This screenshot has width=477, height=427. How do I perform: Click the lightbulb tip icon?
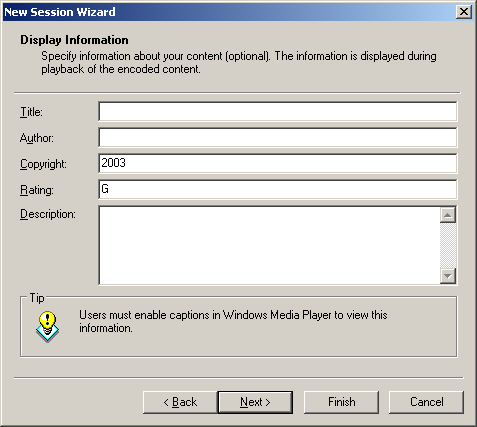[x=47, y=327]
